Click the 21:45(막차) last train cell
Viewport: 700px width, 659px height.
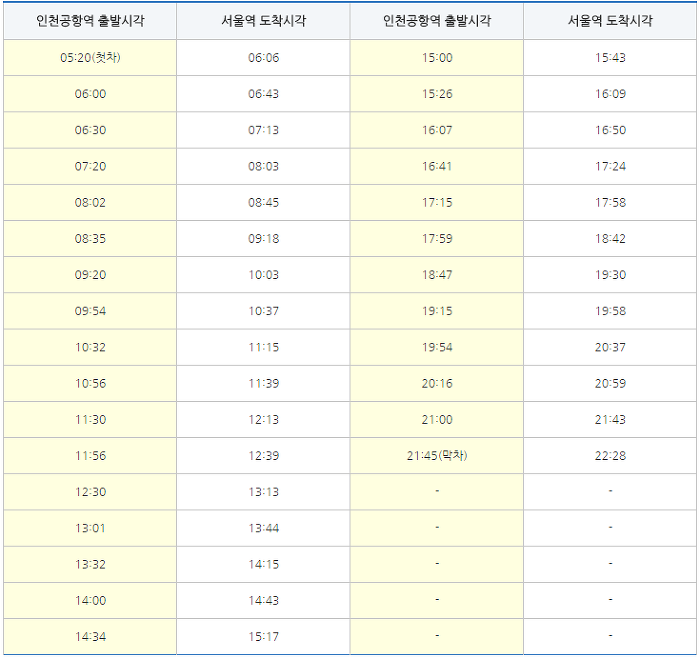click(x=437, y=456)
